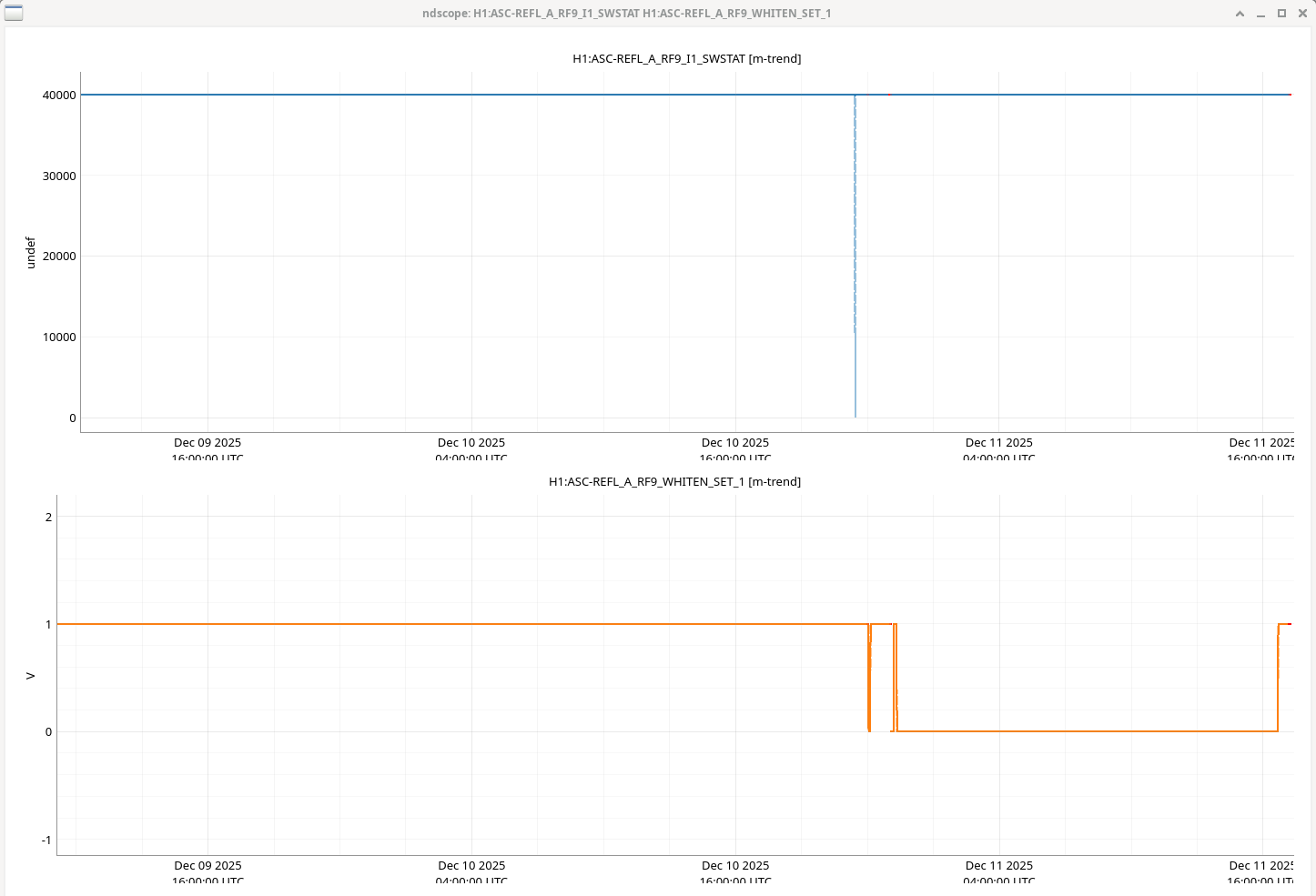Close the ndscope window
The width and height of the screenshot is (1316, 896).
tap(1301, 14)
